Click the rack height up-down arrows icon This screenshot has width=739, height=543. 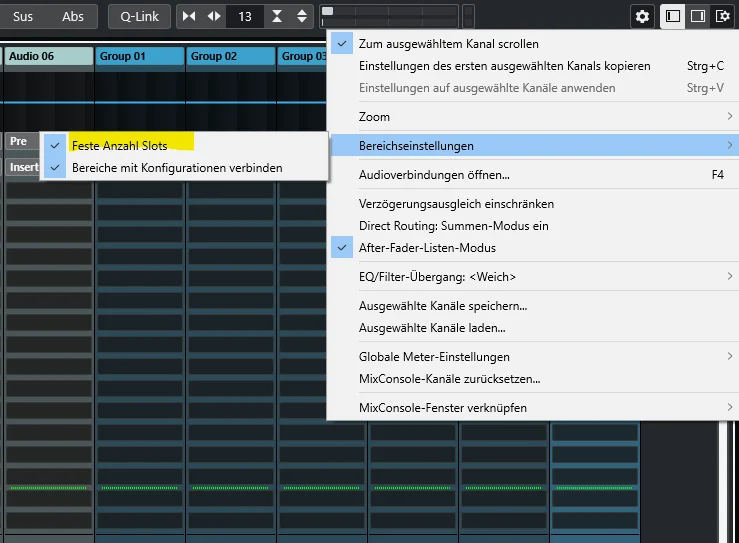pos(302,16)
